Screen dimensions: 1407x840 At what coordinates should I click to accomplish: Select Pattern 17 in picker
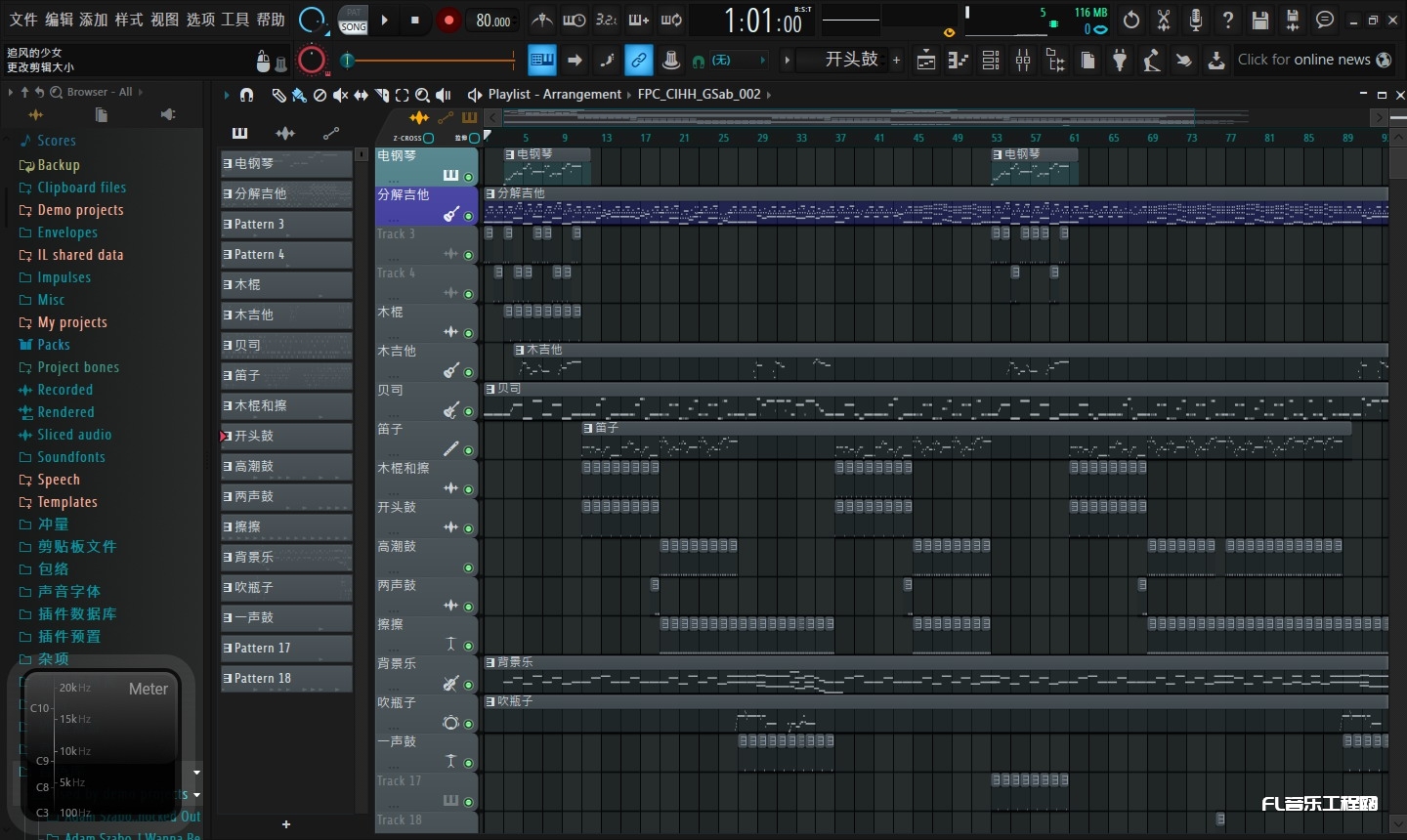pyautogui.click(x=286, y=649)
